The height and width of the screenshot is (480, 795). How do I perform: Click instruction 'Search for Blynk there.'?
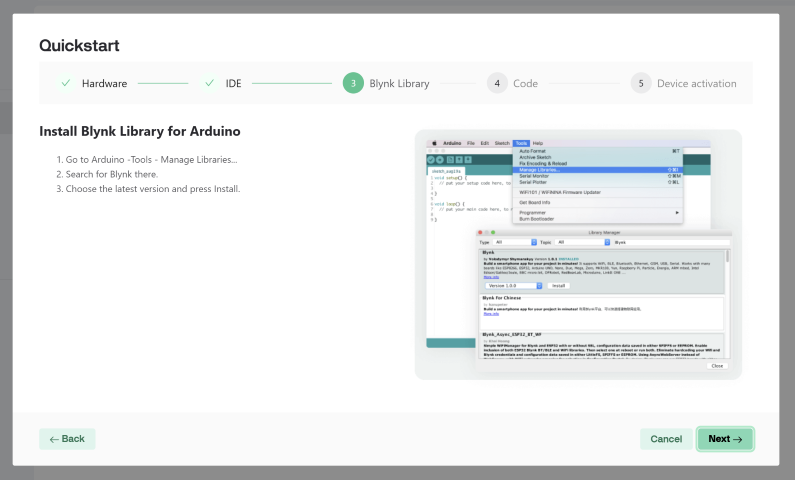tap(112, 174)
